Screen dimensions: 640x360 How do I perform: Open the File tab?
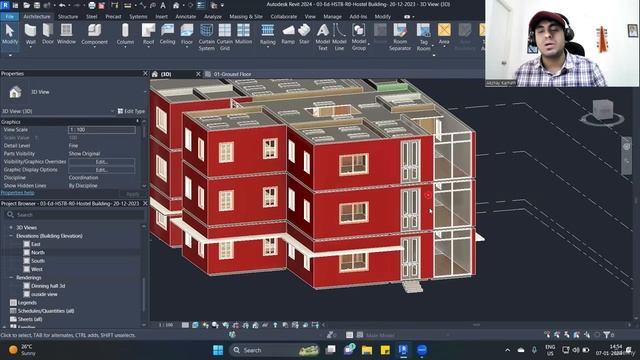point(9,17)
